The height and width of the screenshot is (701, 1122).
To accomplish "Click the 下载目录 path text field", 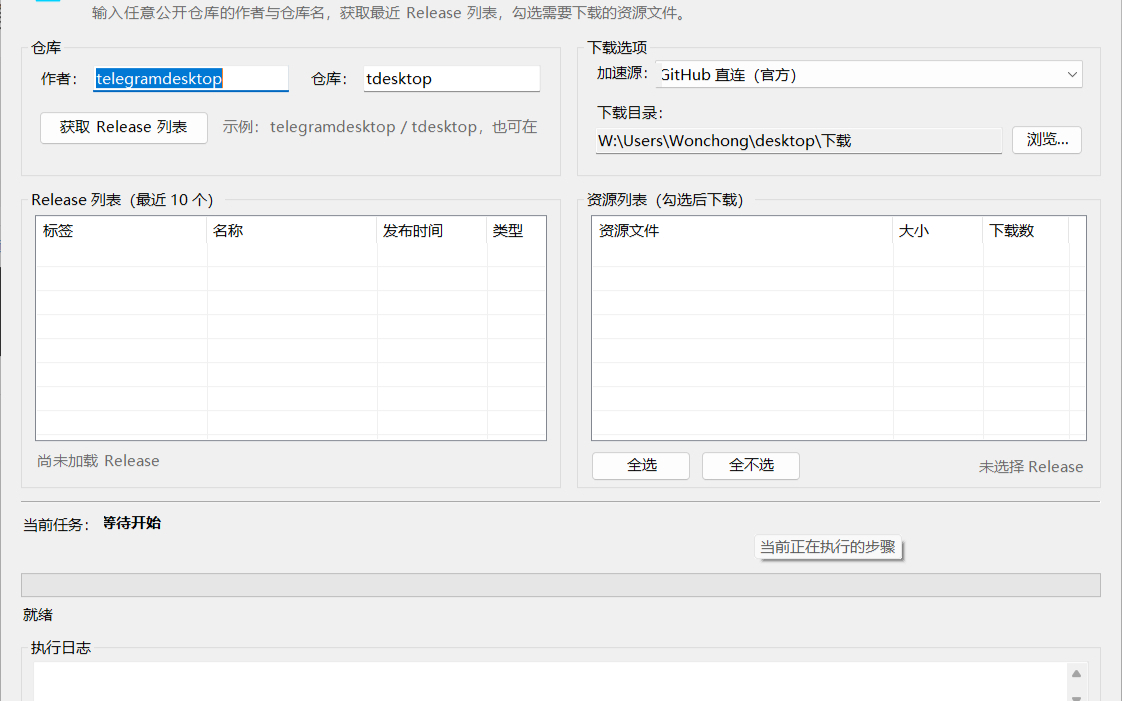I will 799,141.
